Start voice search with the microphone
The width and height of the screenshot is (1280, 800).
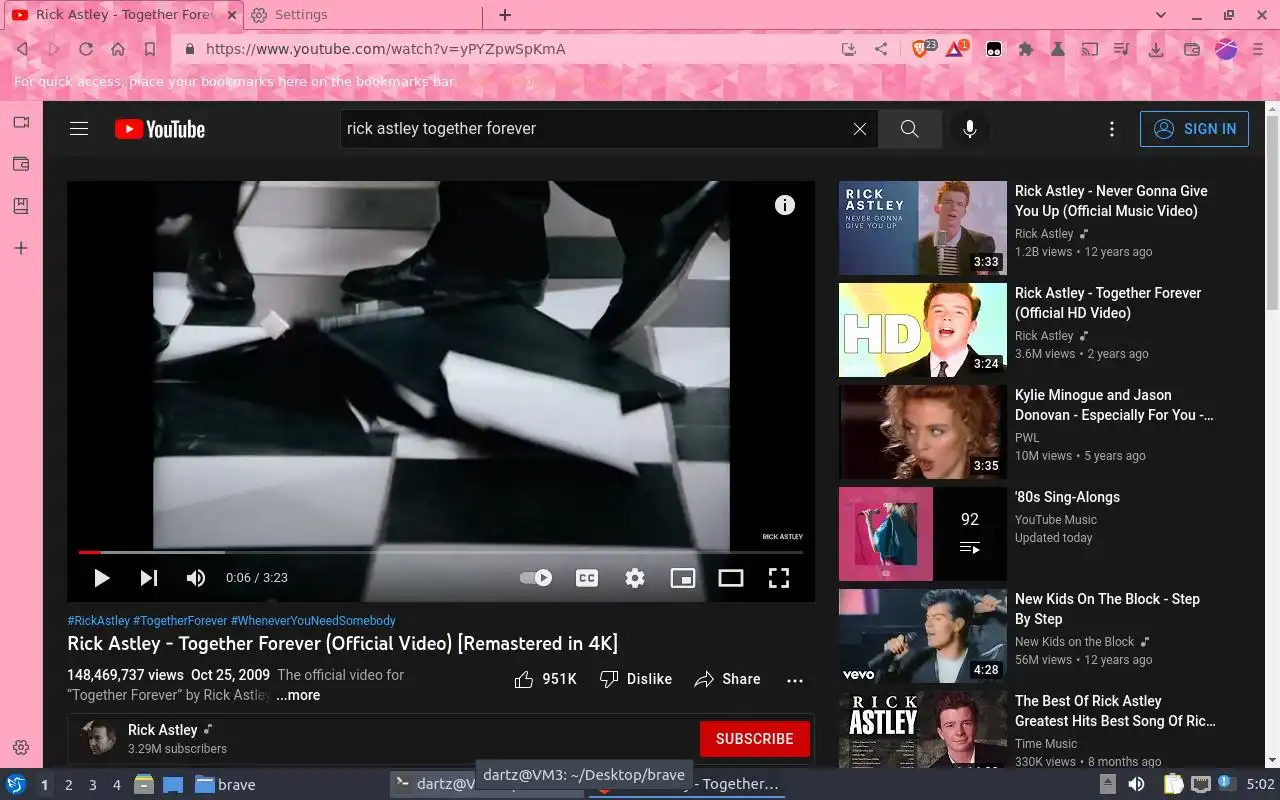tap(969, 129)
